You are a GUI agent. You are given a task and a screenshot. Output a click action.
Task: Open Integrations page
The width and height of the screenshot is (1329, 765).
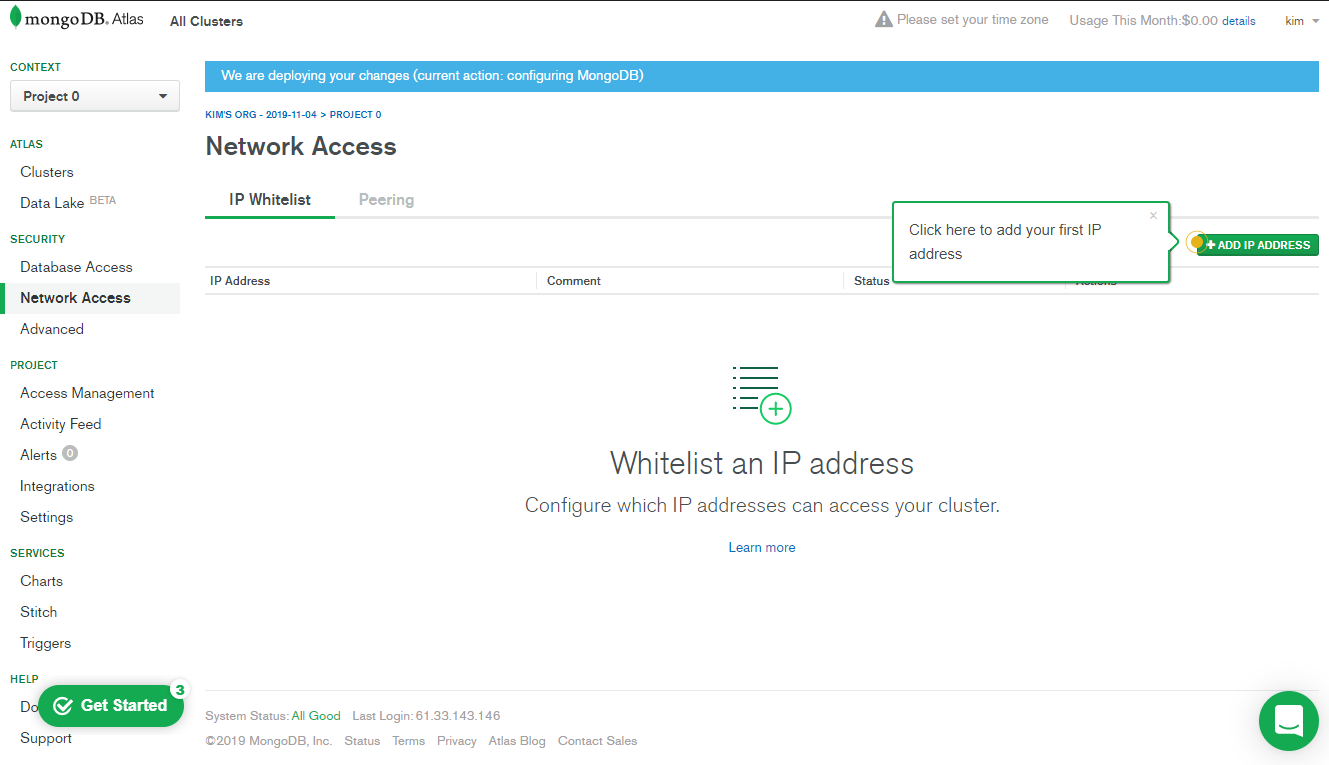click(x=57, y=486)
